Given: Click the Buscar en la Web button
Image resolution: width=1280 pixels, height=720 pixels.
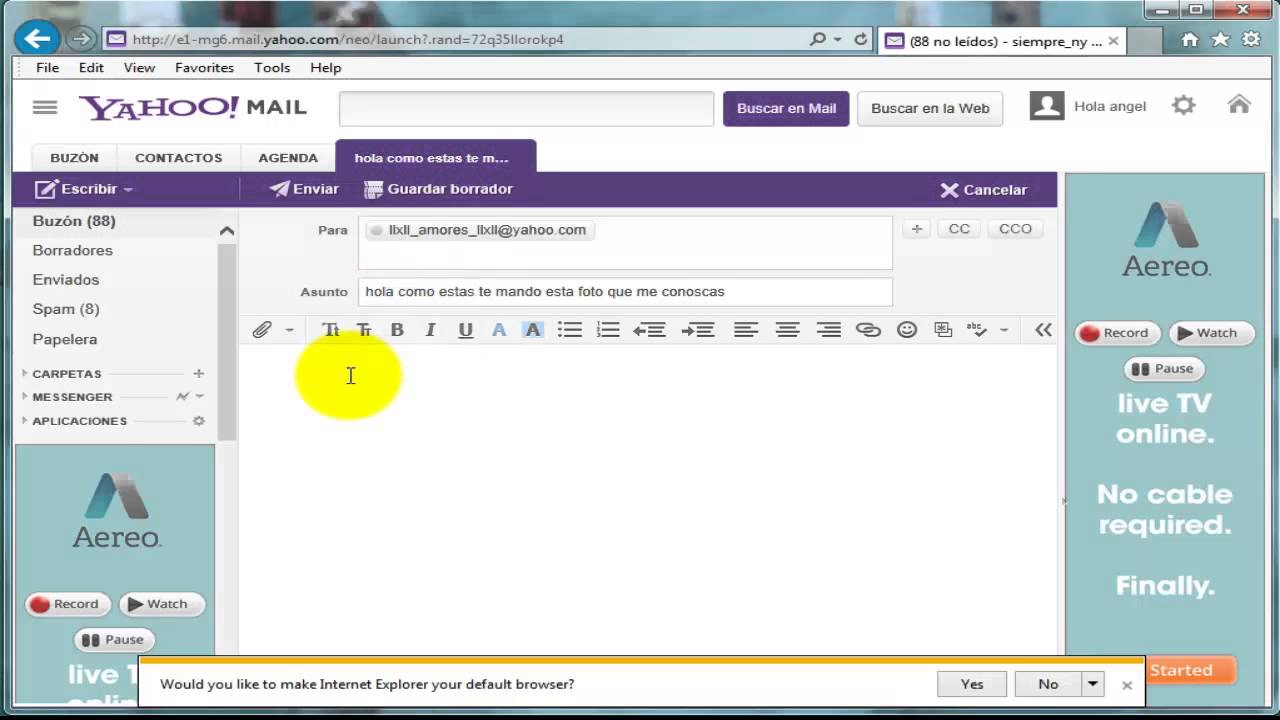Looking at the screenshot, I should 930,108.
